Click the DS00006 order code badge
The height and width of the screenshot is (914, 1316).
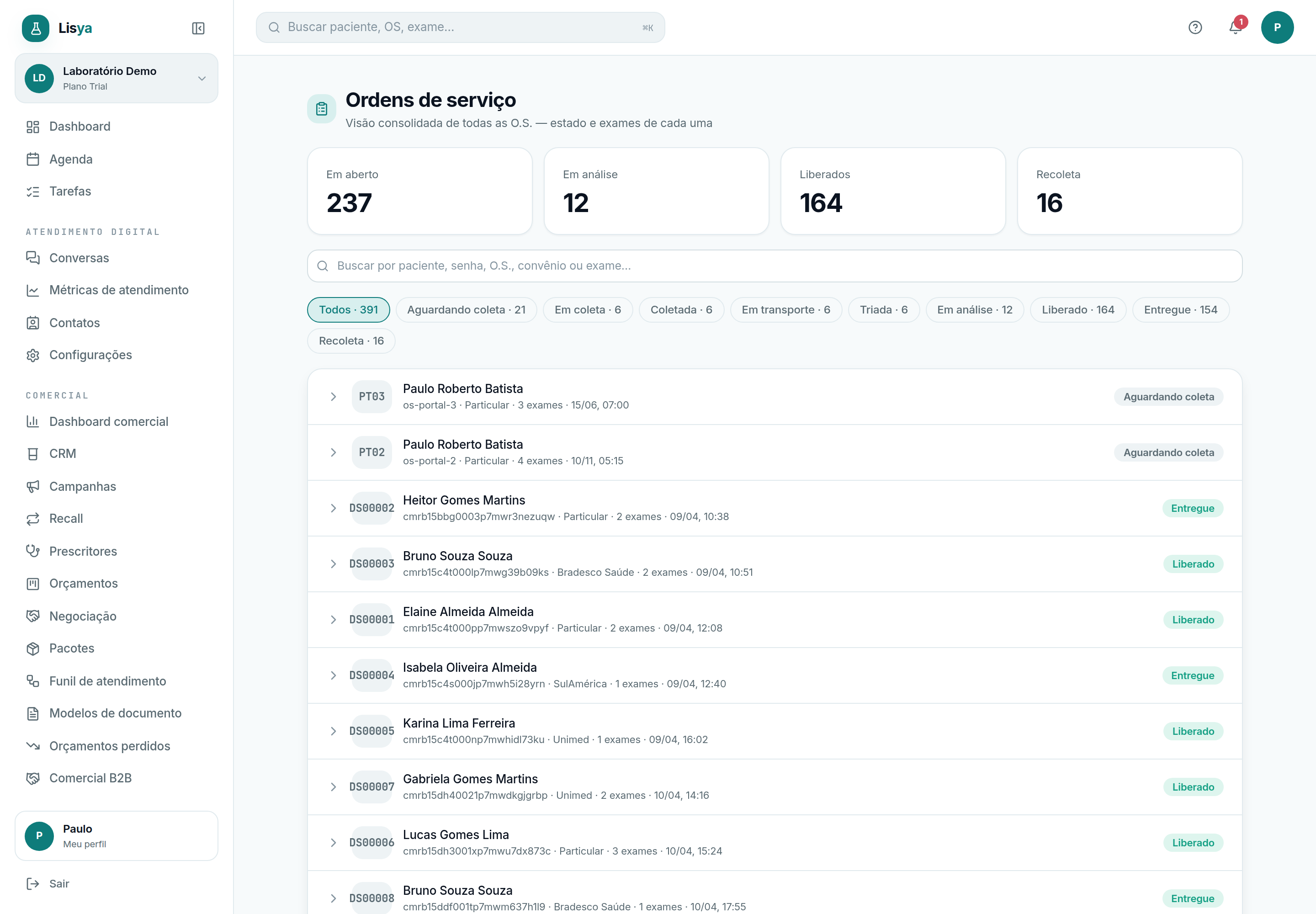(371, 843)
